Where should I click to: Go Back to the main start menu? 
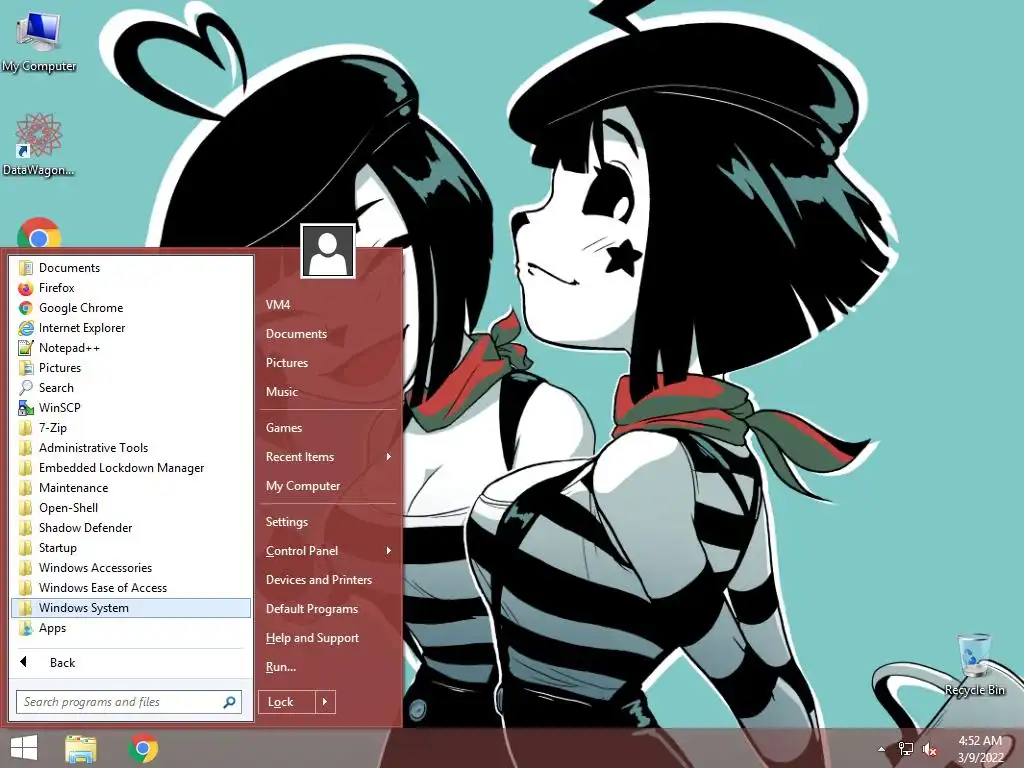click(x=131, y=663)
